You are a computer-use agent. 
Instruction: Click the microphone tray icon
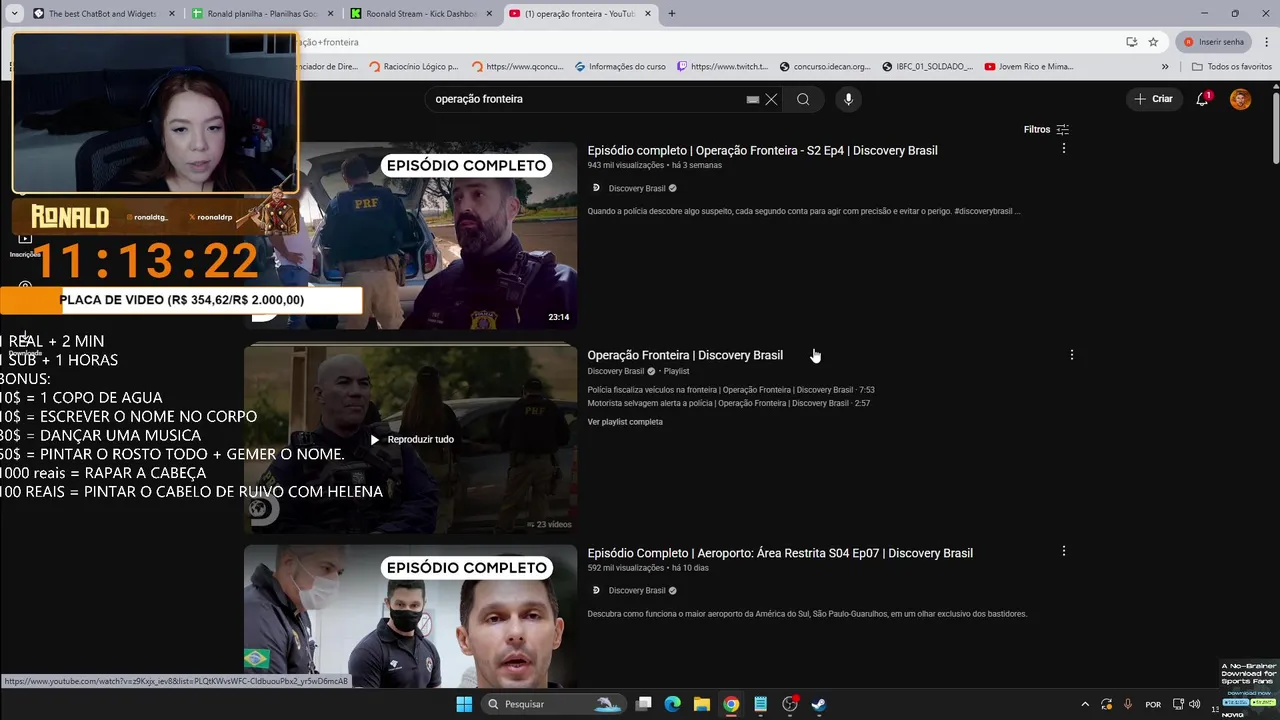pyautogui.click(x=1128, y=704)
